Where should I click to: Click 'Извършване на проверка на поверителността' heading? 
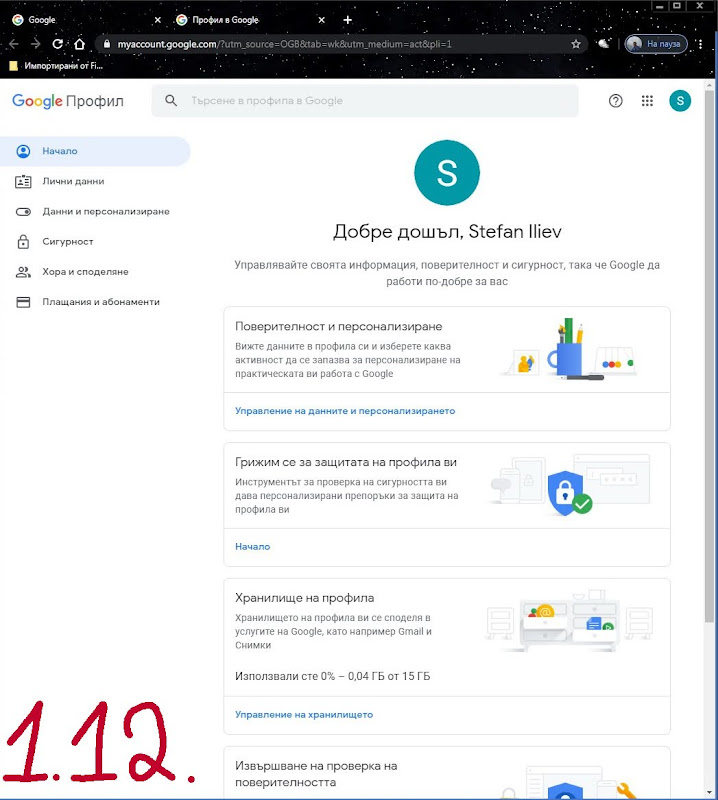(316, 773)
